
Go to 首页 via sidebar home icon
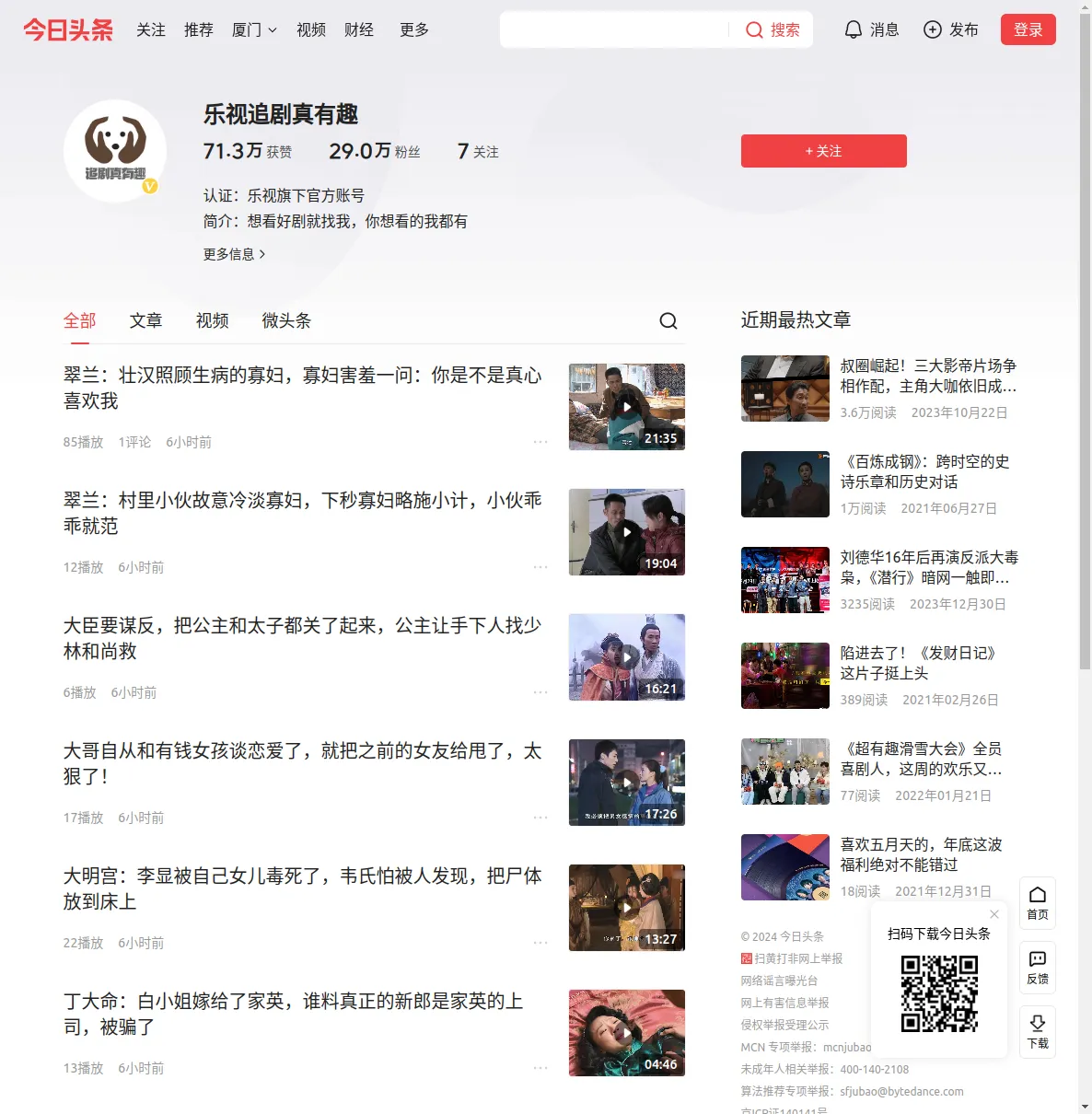[x=1038, y=902]
